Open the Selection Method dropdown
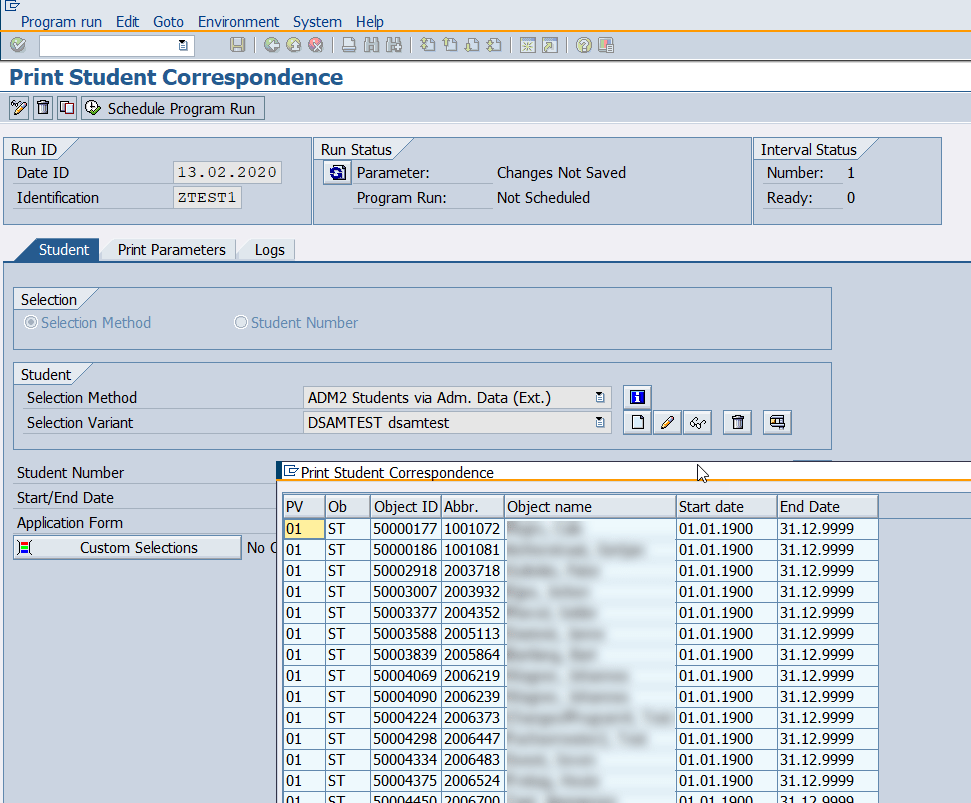The width and height of the screenshot is (971, 803). tap(601, 397)
